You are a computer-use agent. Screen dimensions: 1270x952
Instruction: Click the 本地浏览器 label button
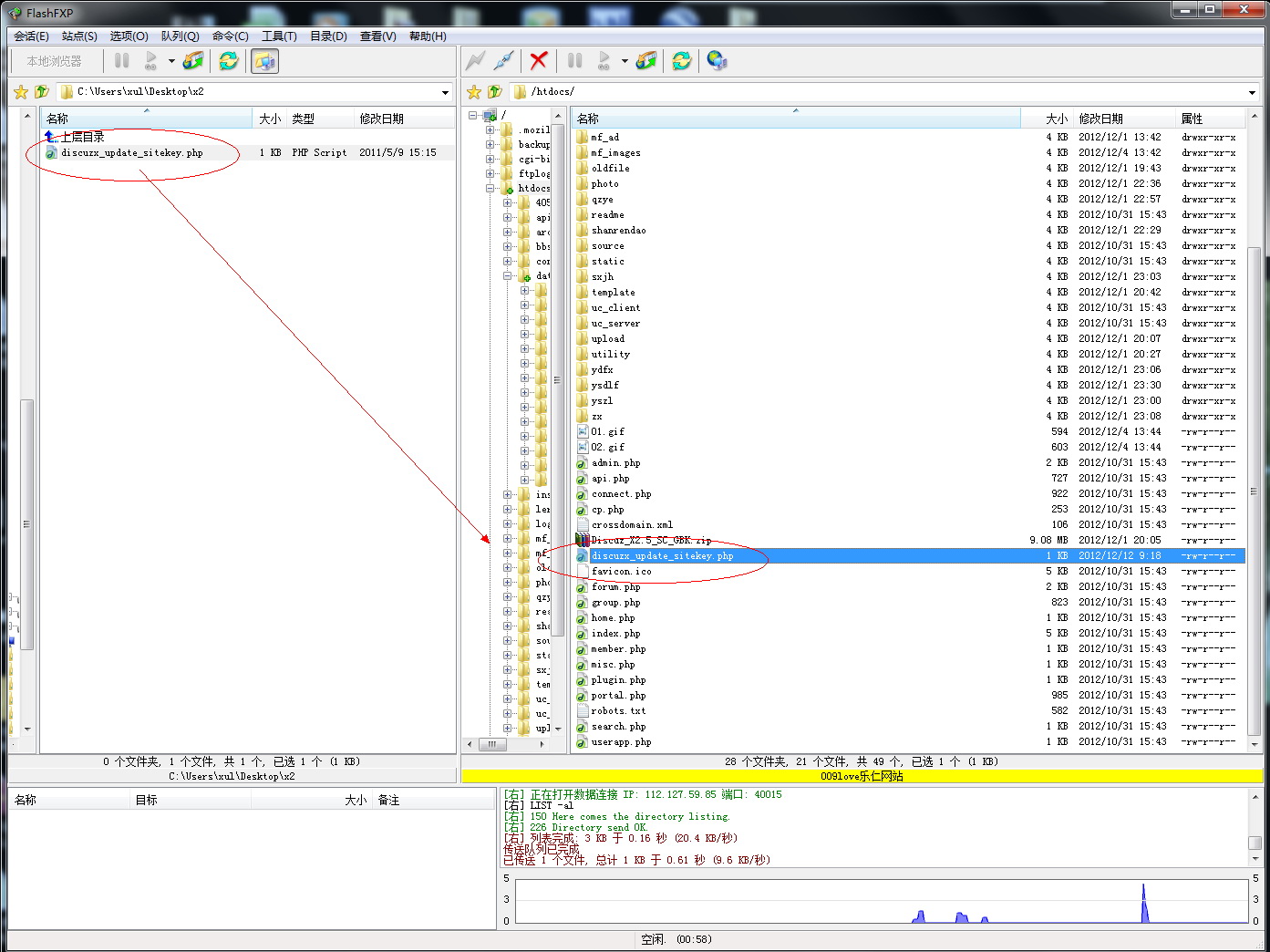tap(54, 61)
